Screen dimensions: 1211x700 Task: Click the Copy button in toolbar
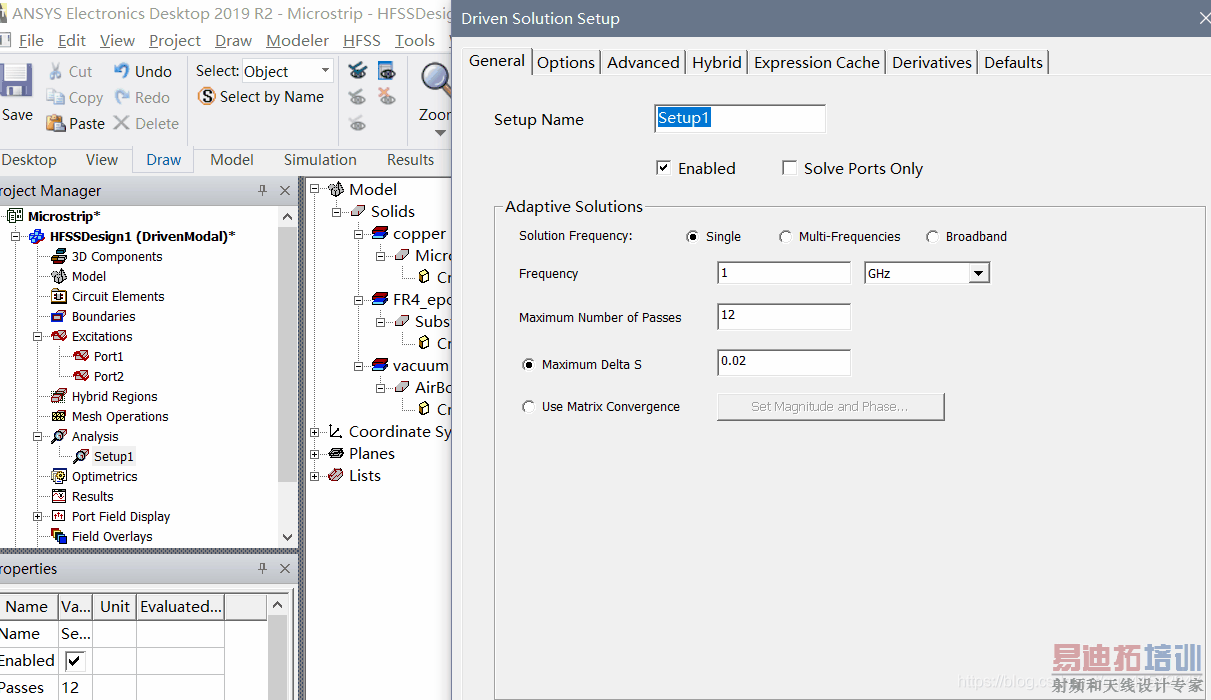pyautogui.click(x=74, y=97)
